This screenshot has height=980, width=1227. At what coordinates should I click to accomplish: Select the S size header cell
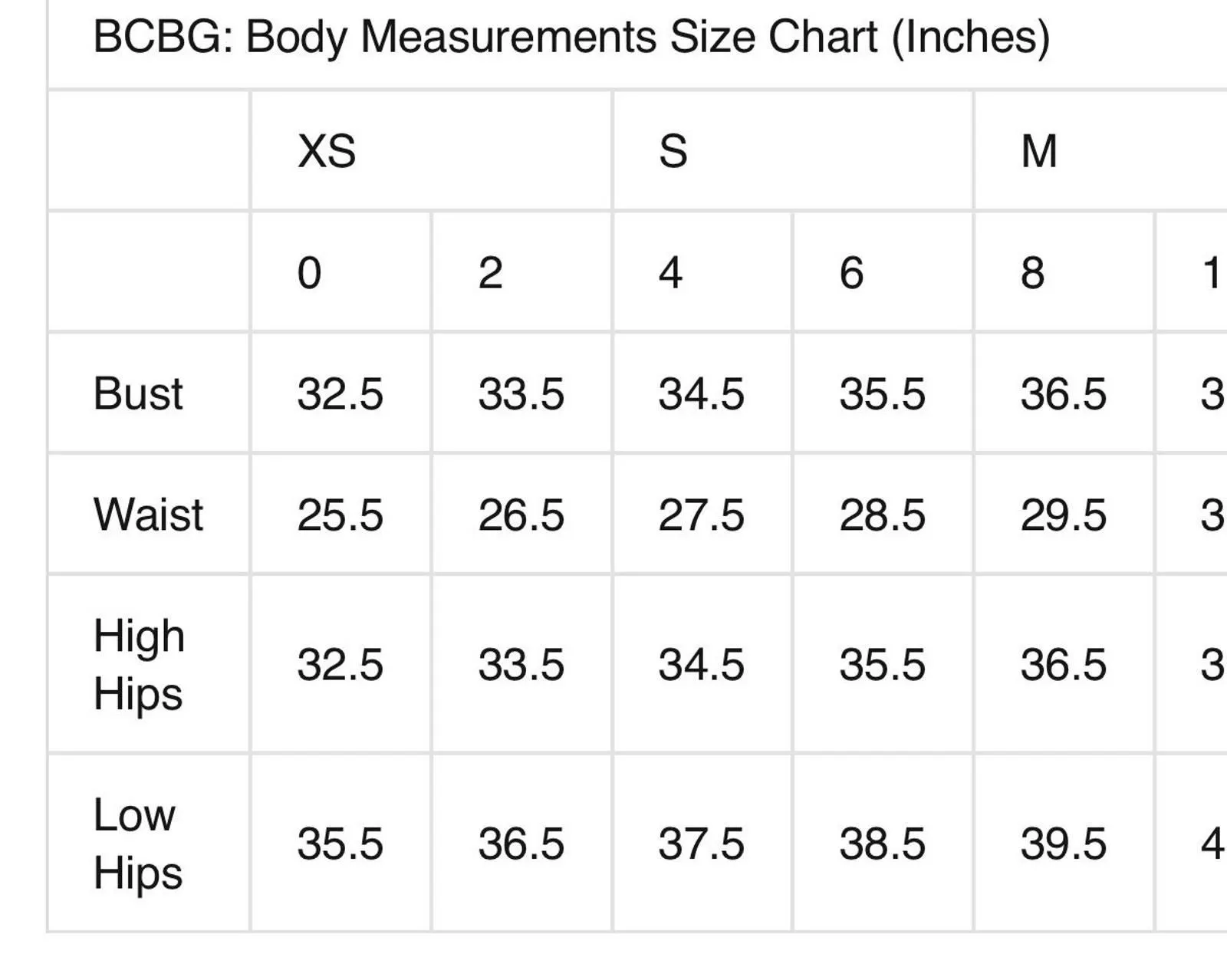point(793,150)
